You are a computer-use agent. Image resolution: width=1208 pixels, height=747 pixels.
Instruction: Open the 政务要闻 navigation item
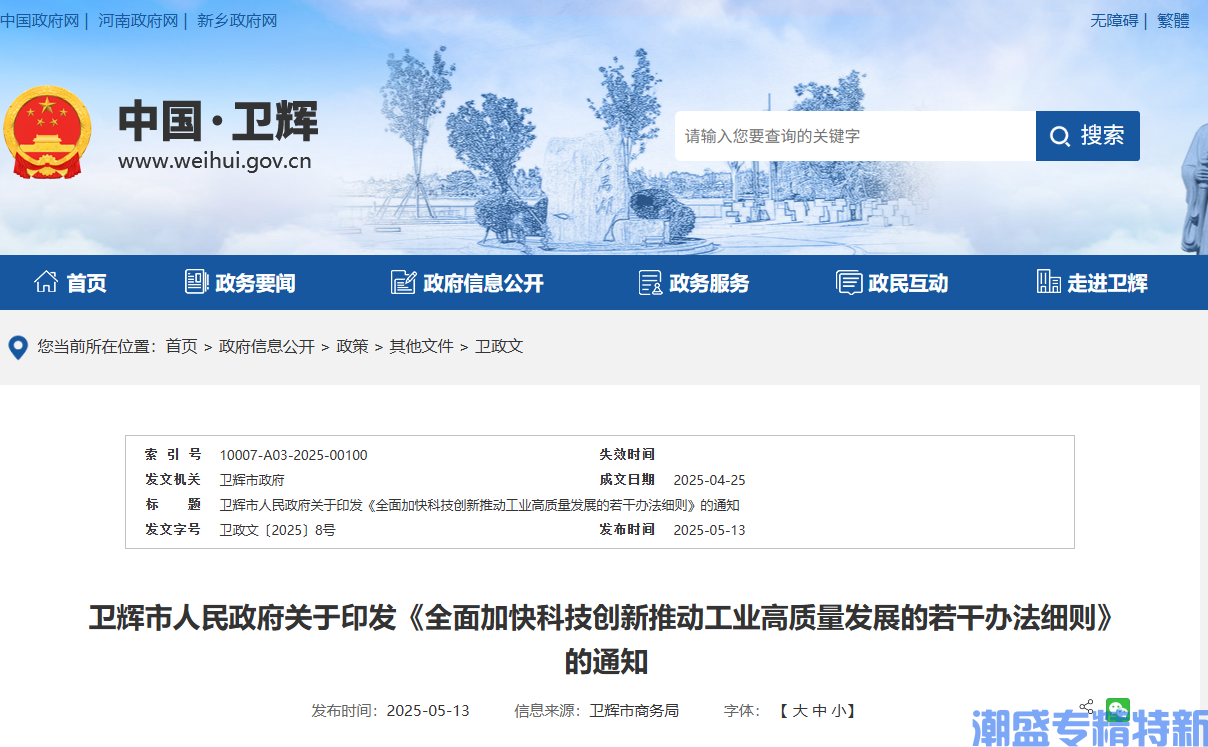tap(255, 283)
